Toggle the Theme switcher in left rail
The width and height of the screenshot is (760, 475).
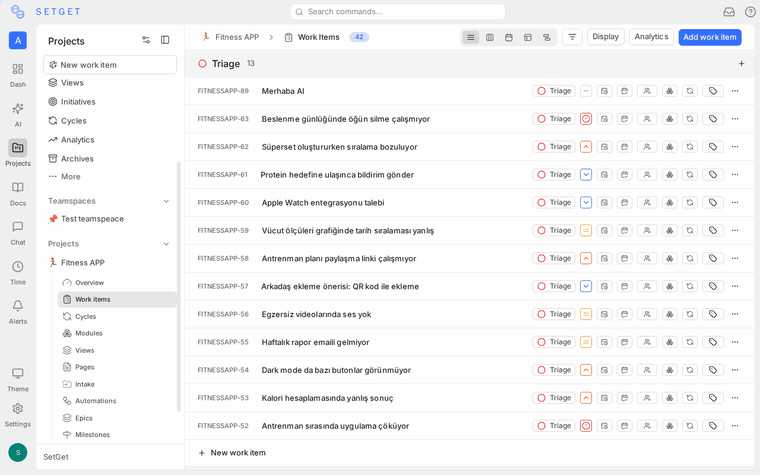(17, 380)
